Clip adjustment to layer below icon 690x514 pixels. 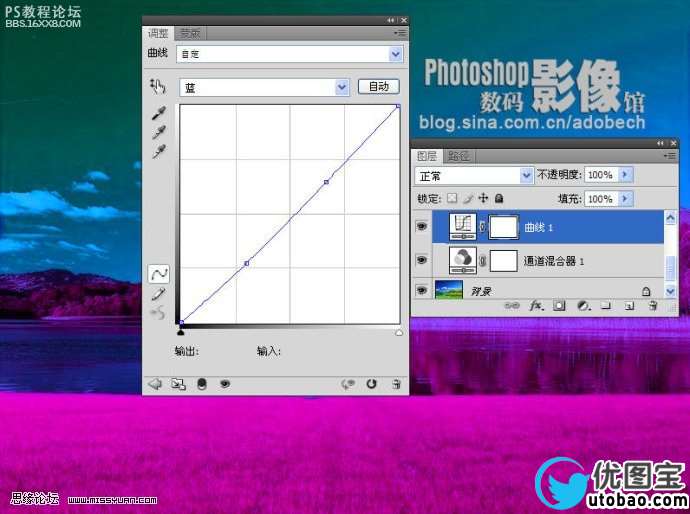point(202,384)
